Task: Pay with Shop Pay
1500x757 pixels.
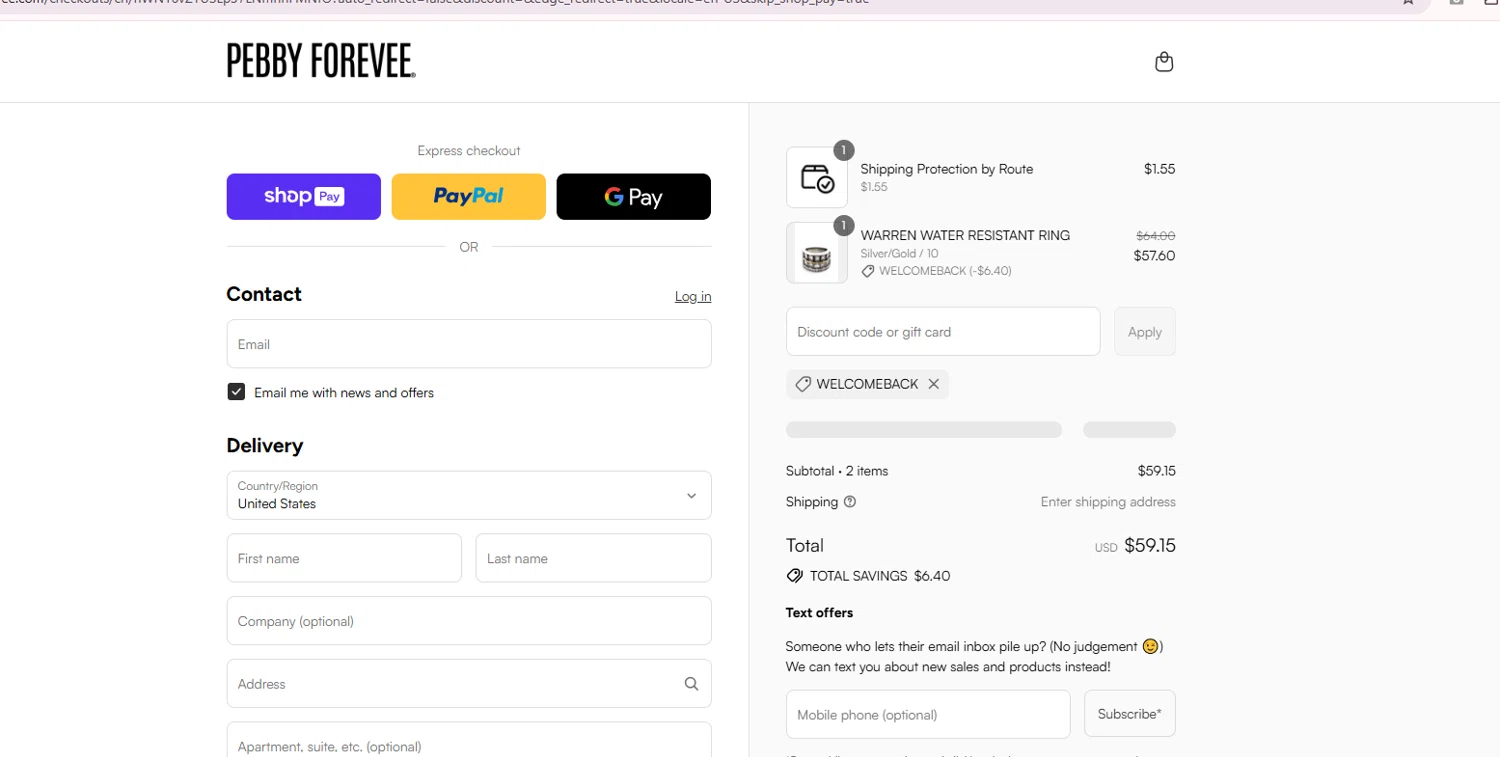Action: pos(304,197)
